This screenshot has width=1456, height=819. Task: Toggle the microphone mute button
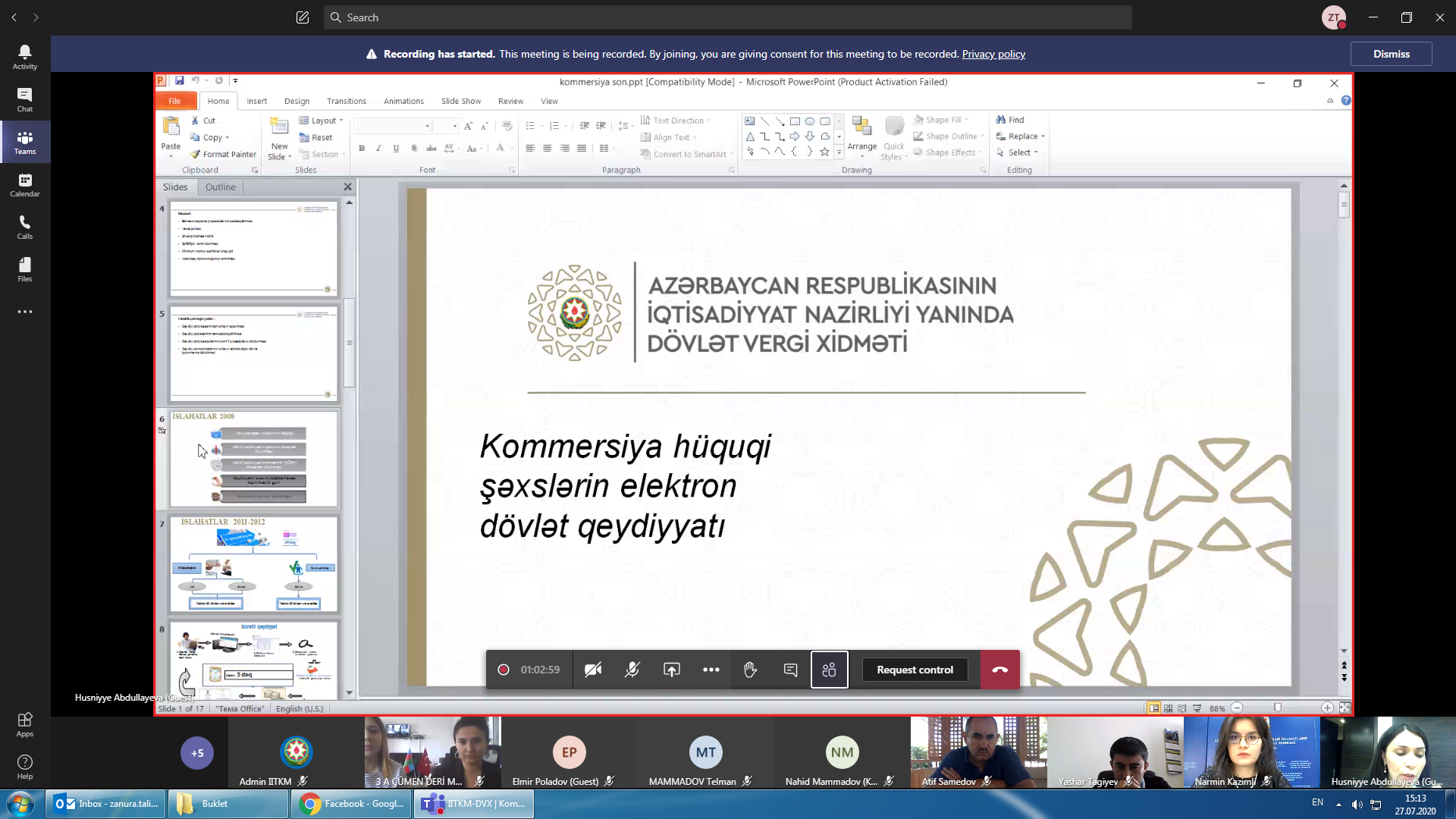632,670
